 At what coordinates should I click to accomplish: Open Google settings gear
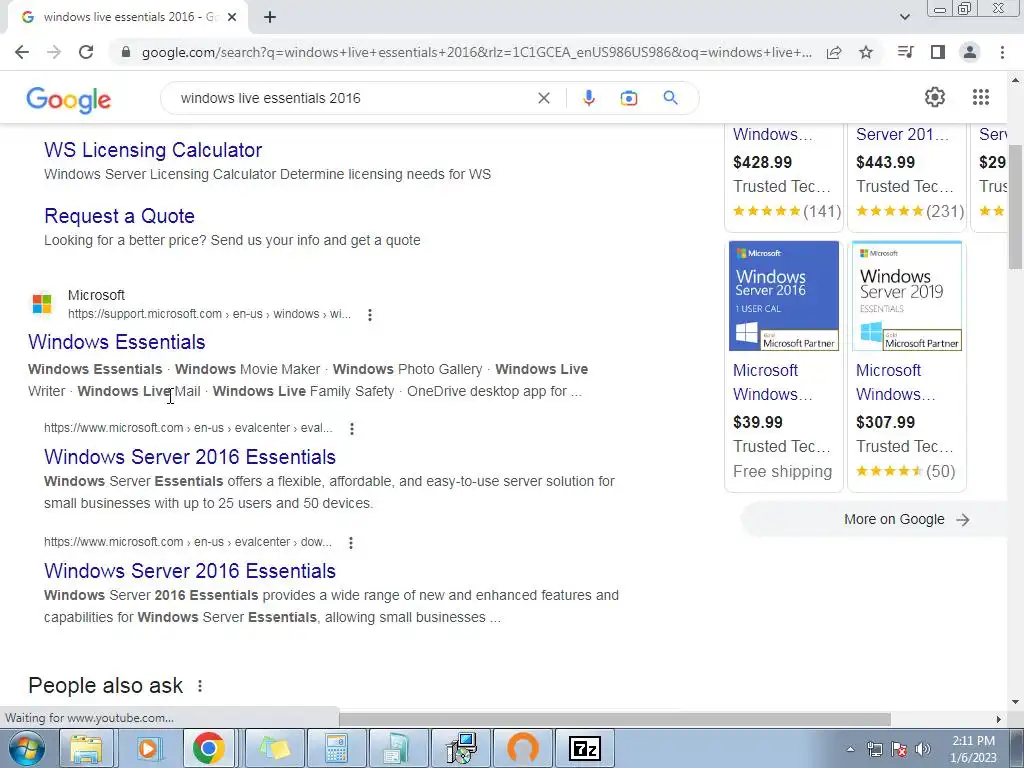pos(935,97)
